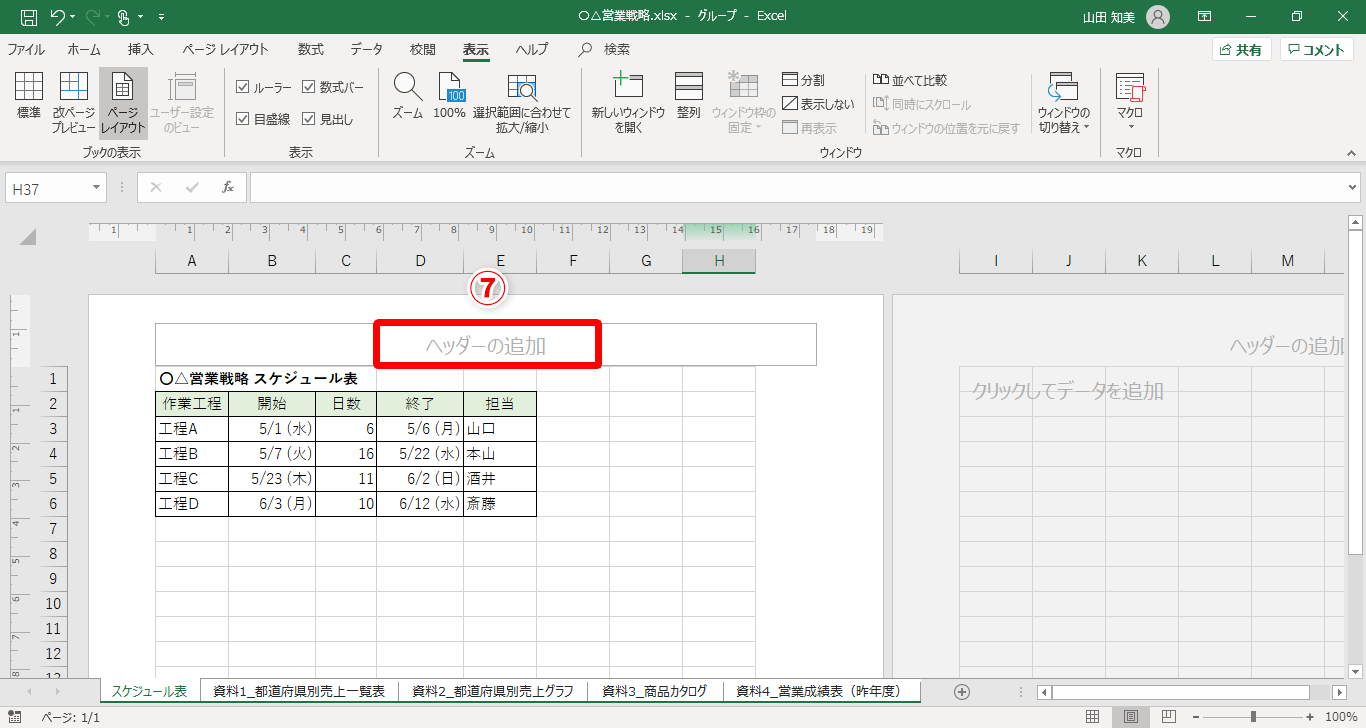1366x728 pixels.
Task: Open 改ページプレビュー view
Action: point(74,102)
